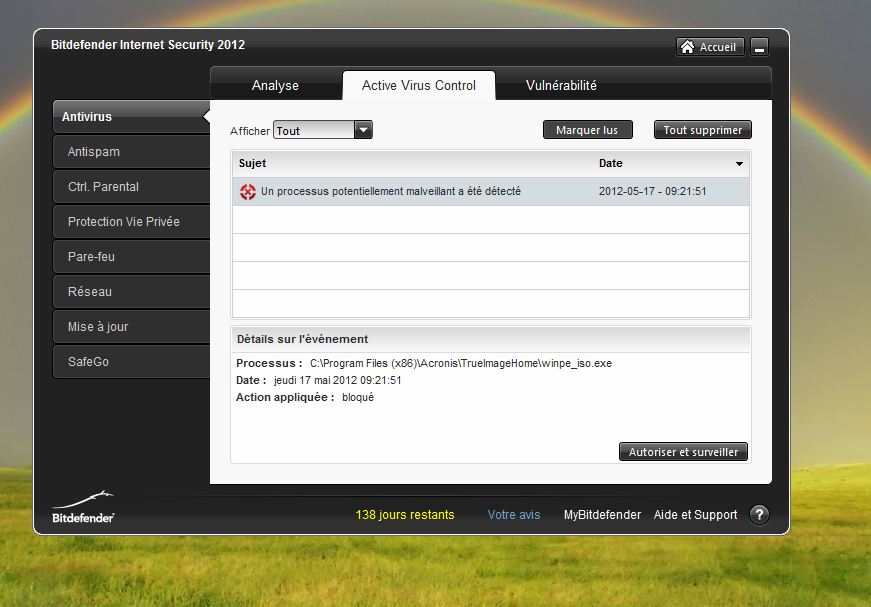Go to Ctrl. Parental section

point(131,187)
